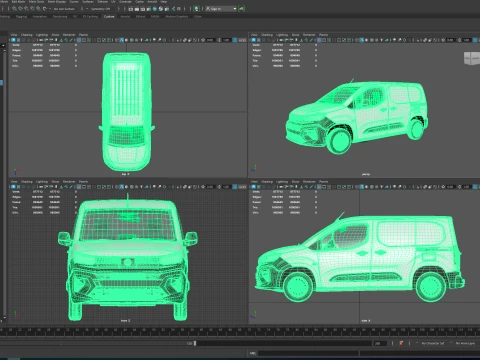Click Use Default Material in the persp panel
The height and width of the screenshot is (360, 480).
367,40
